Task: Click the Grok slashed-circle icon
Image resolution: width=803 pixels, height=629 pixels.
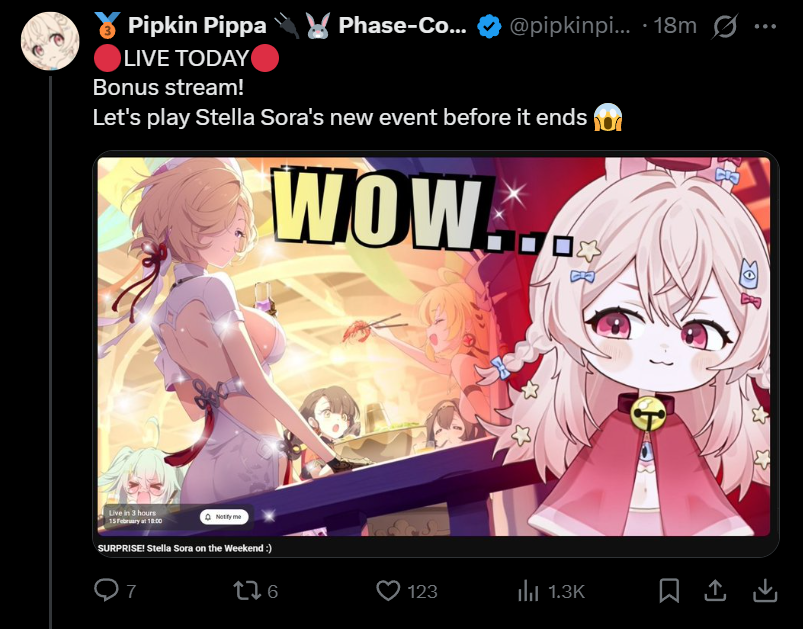Action: click(x=725, y=26)
